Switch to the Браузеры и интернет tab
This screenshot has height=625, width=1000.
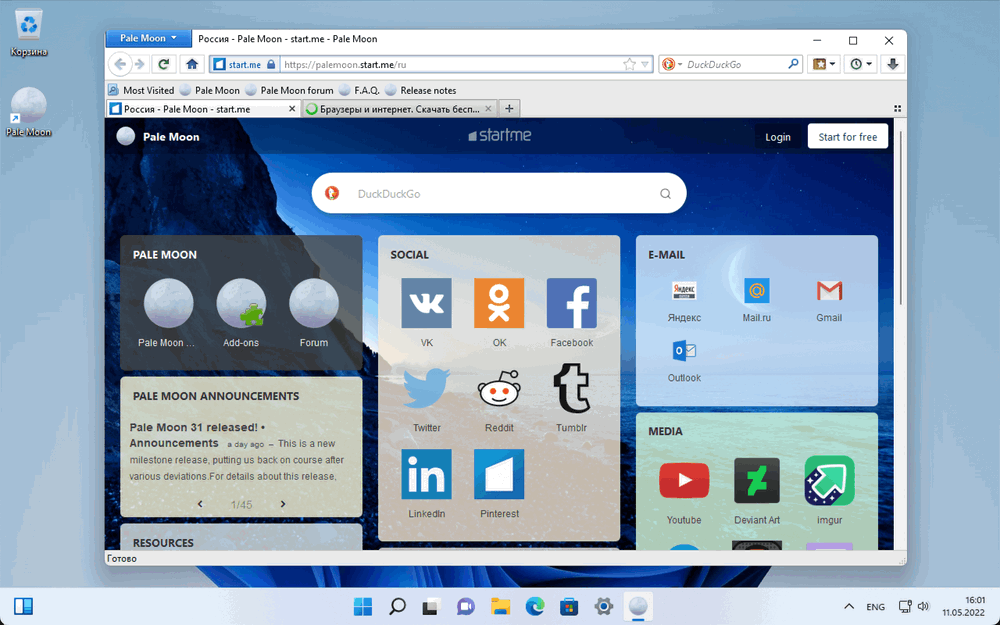(x=399, y=109)
